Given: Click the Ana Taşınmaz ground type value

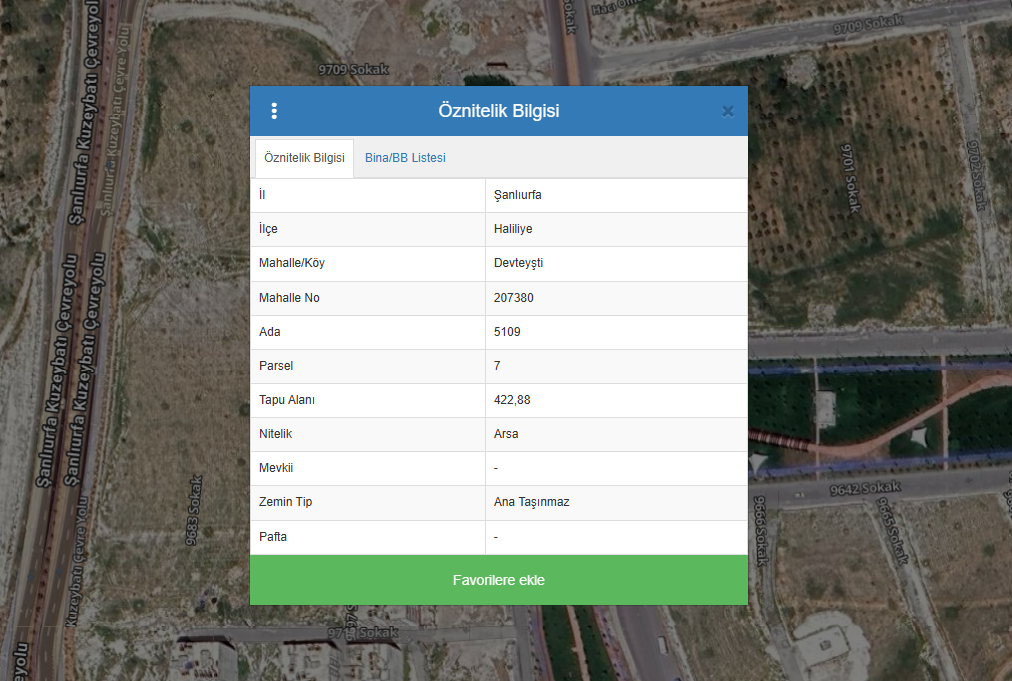Looking at the screenshot, I should pos(531,502).
